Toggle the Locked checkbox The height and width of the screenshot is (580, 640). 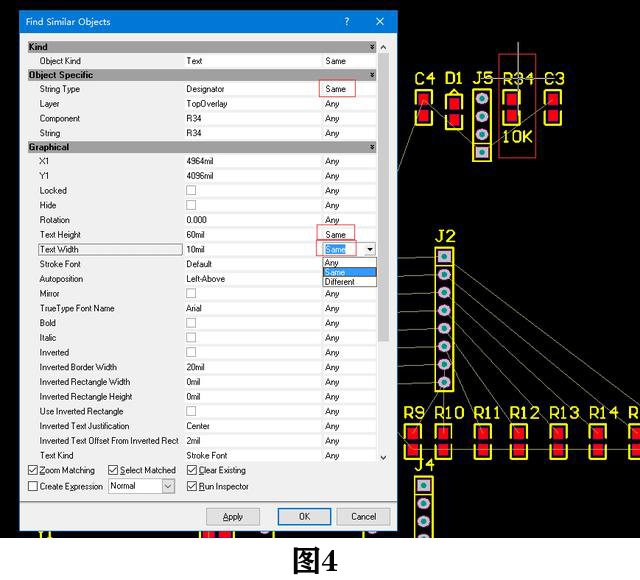click(x=191, y=191)
